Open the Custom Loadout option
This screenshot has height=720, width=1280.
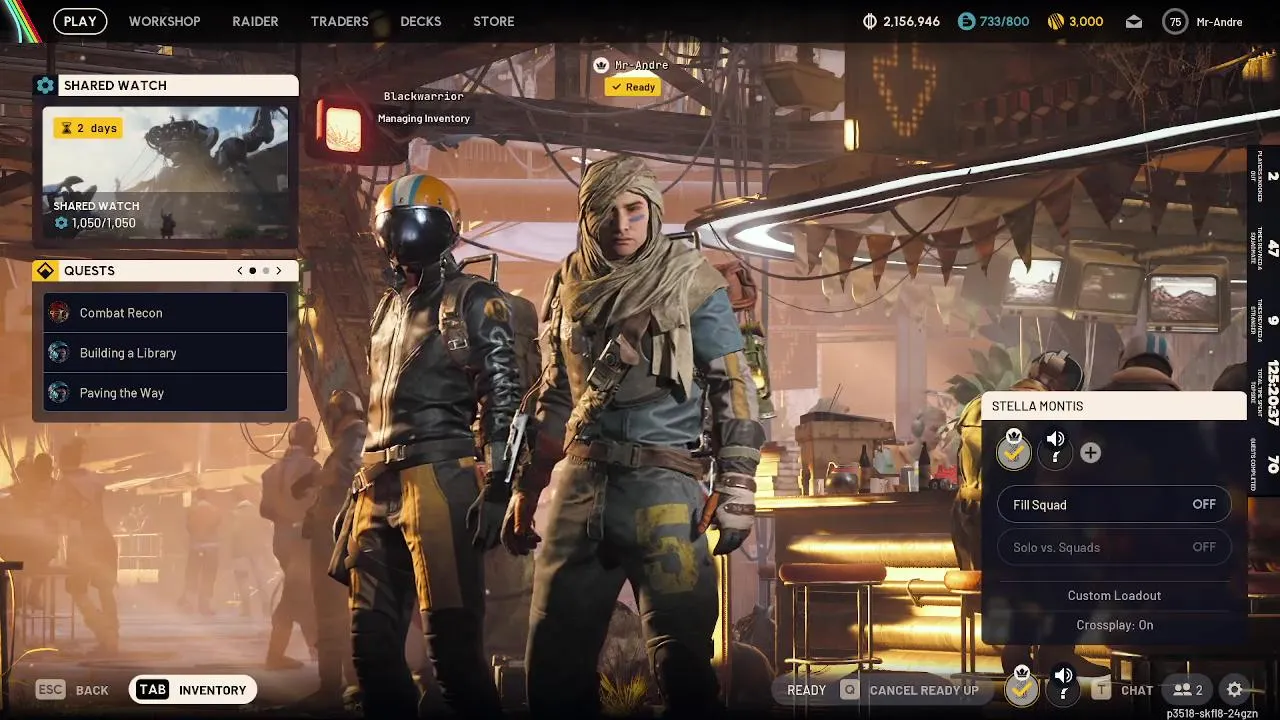(x=1114, y=595)
